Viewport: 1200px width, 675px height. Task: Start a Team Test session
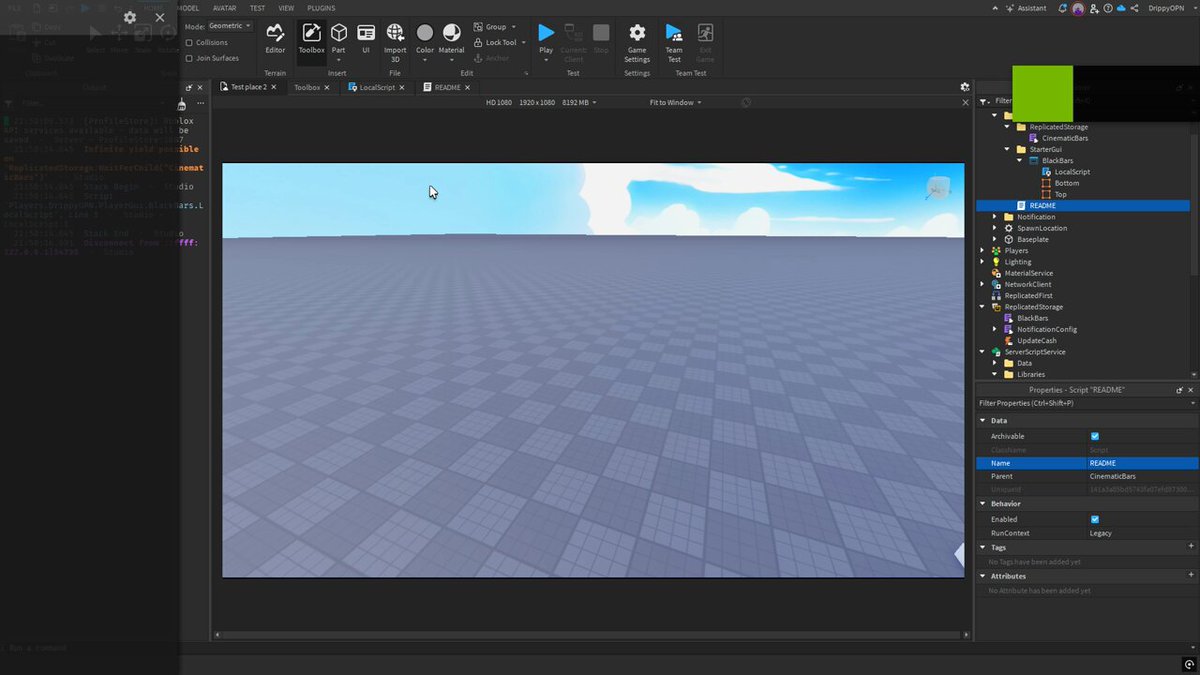tap(674, 43)
